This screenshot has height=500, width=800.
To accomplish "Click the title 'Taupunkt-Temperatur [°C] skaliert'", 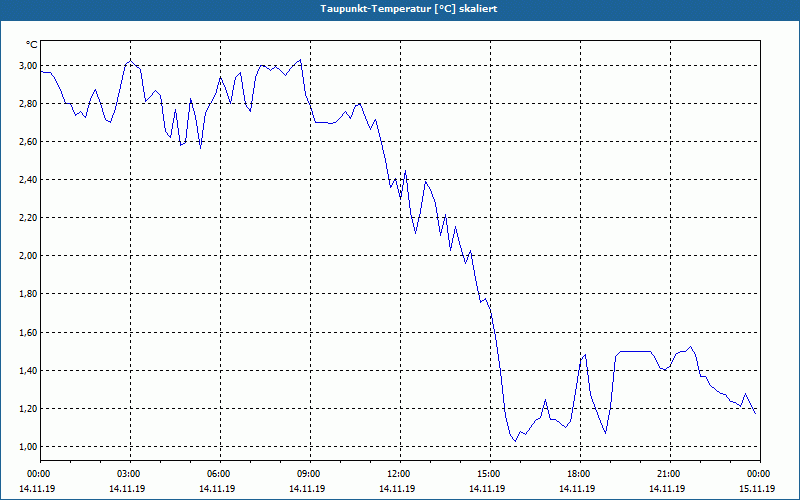I will (409, 9).
